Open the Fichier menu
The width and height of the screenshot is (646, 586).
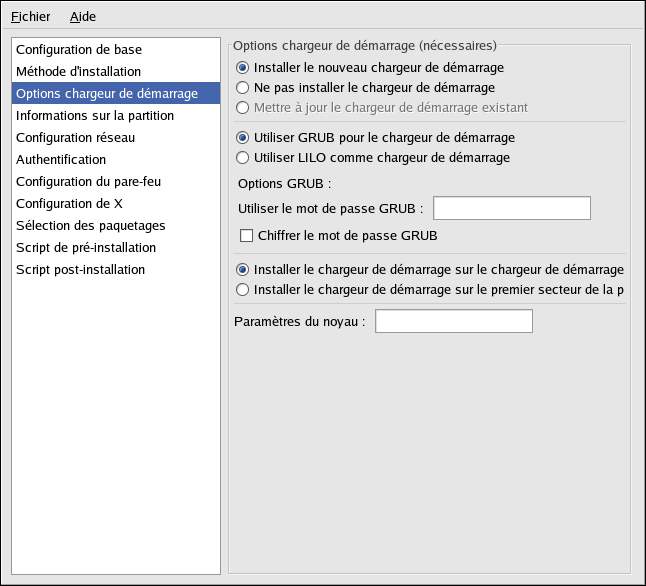(30, 16)
